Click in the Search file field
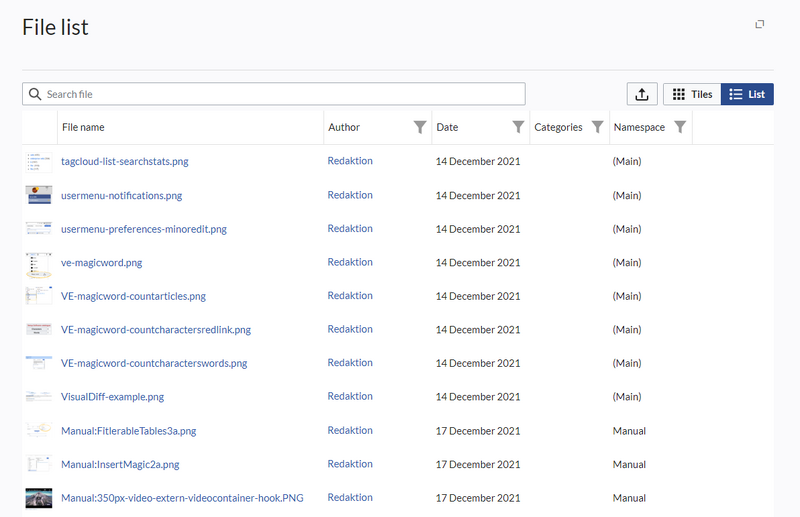This screenshot has height=517, width=800. click(280, 94)
